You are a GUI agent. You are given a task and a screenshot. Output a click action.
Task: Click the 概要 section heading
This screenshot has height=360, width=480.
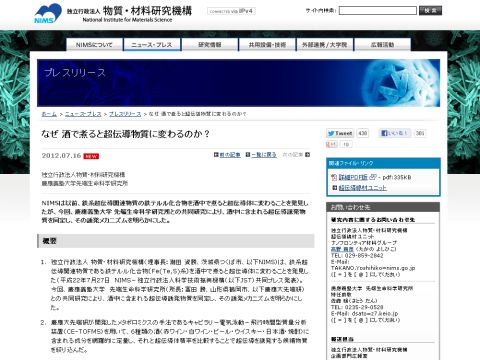50,241
